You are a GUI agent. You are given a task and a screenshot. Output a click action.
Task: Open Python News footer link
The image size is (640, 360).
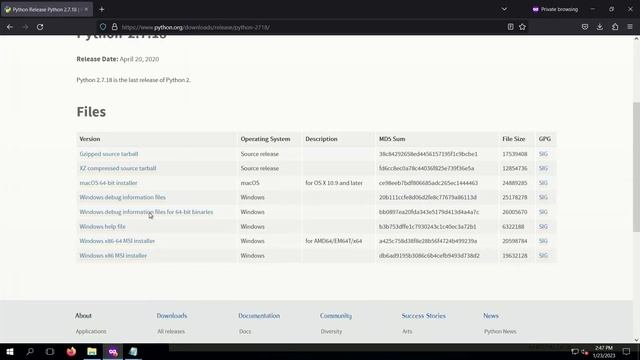tap(500, 331)
